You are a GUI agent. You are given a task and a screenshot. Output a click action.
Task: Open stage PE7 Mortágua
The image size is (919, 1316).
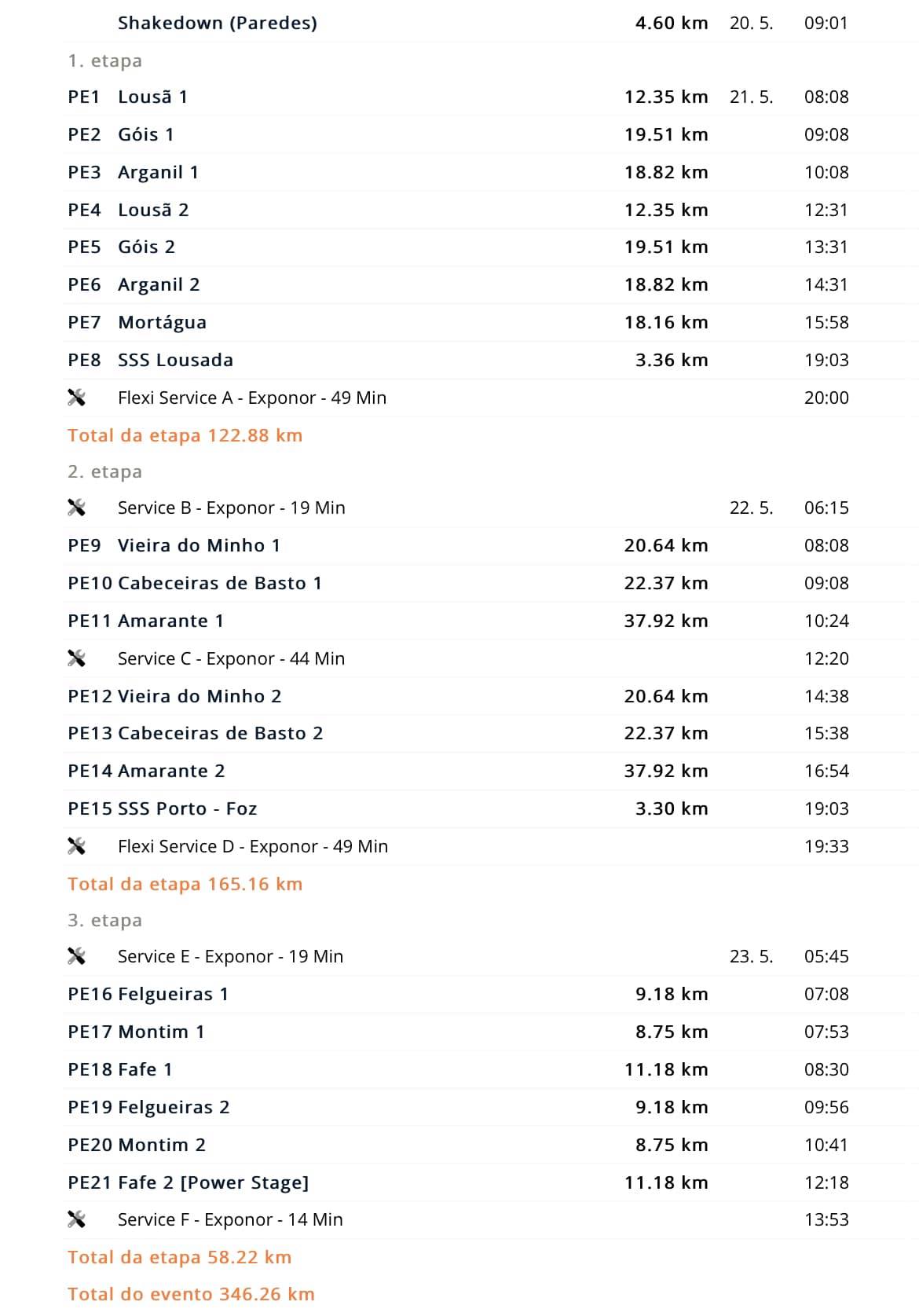pyautogui.click(x=162, y=322)
